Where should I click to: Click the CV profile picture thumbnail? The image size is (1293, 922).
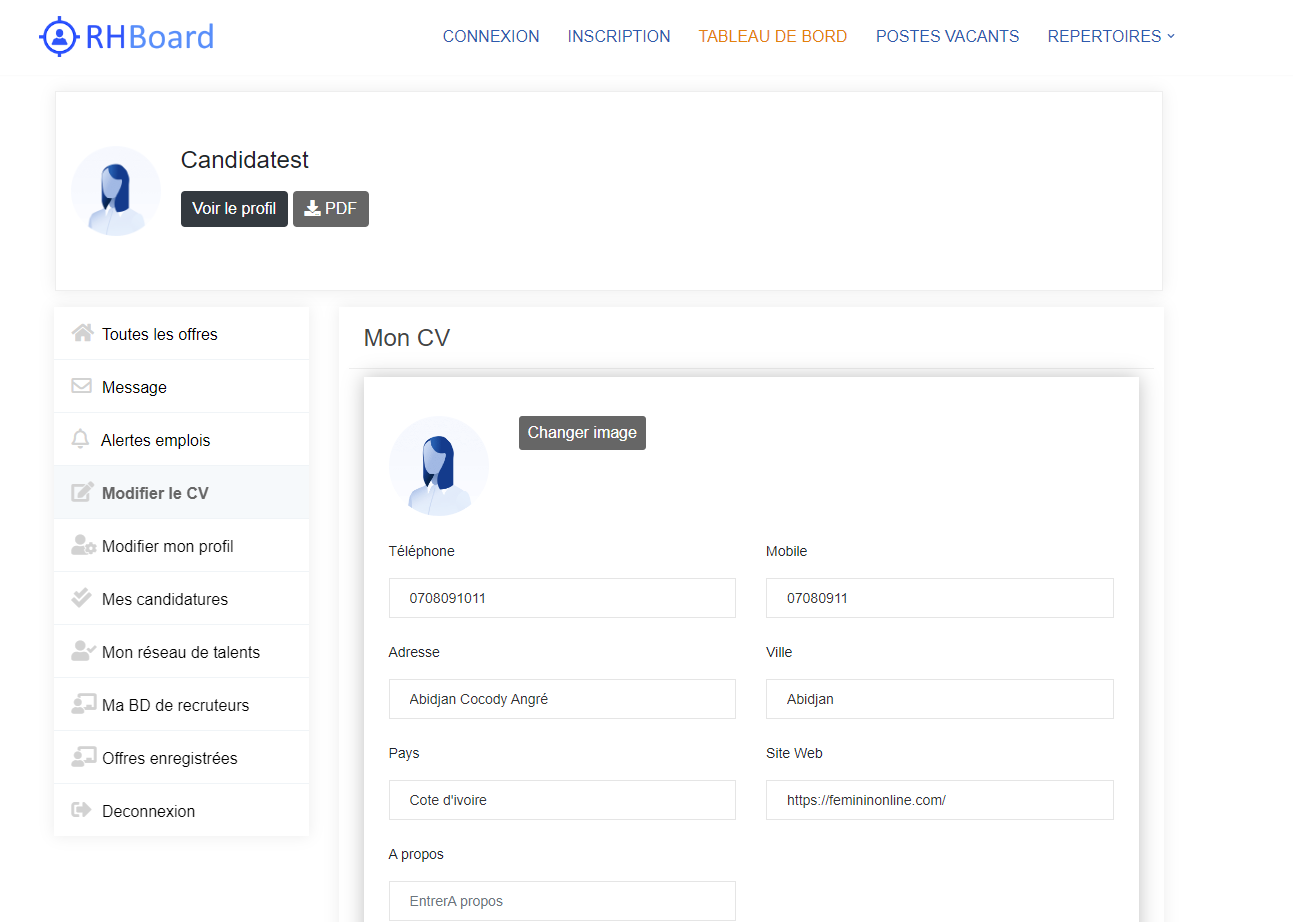438,466
